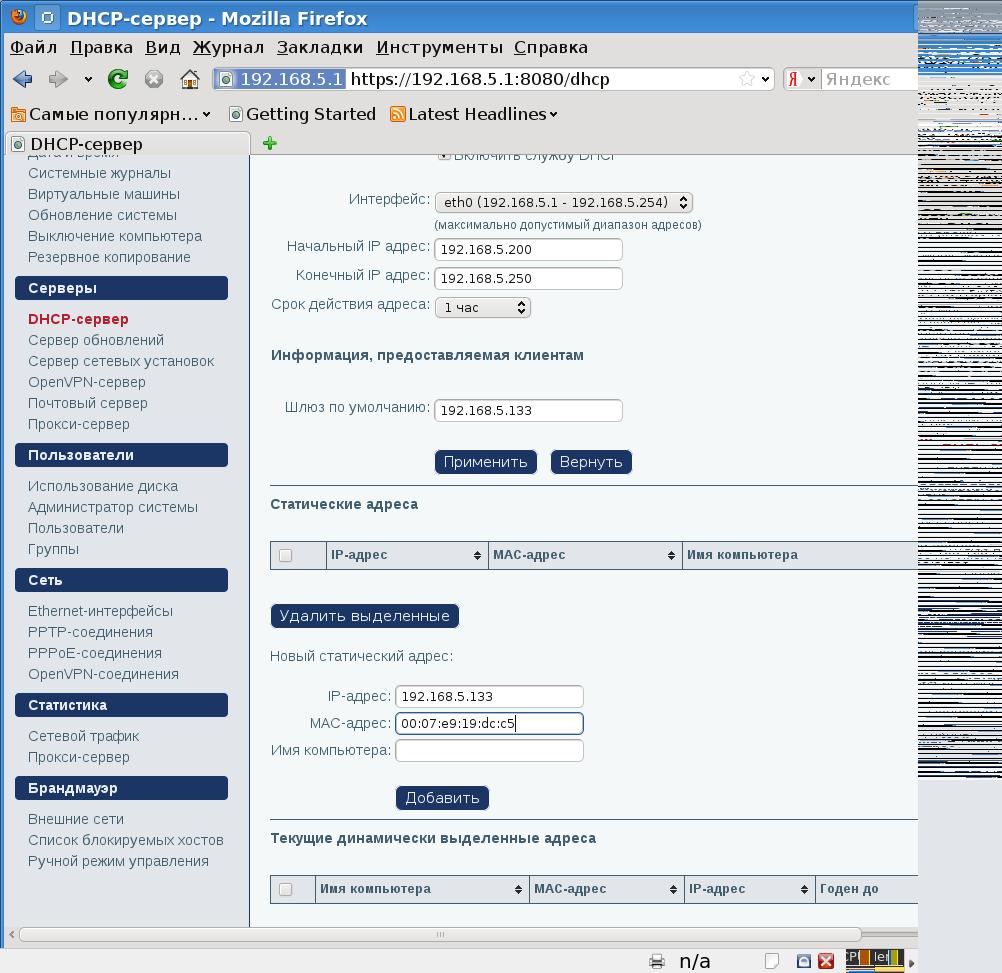Click the Forward navigation arrow

pos(58,79)
